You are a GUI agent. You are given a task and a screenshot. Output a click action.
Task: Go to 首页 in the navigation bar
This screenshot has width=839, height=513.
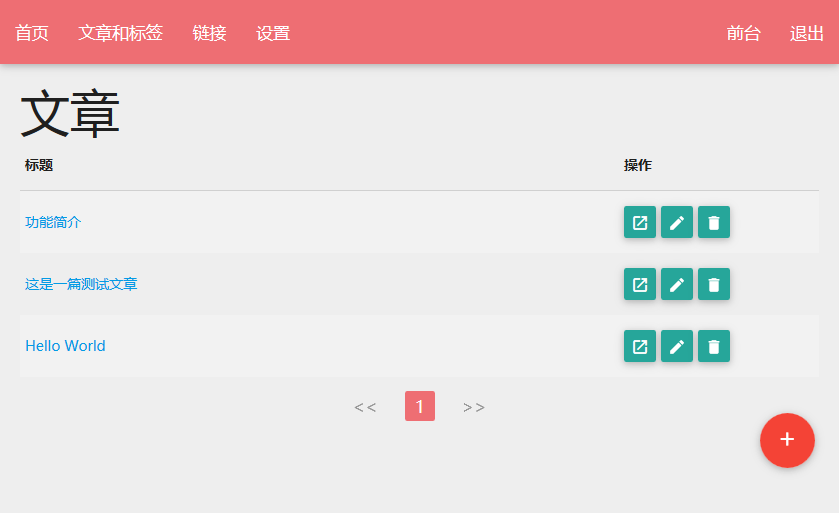click(32, 33)
